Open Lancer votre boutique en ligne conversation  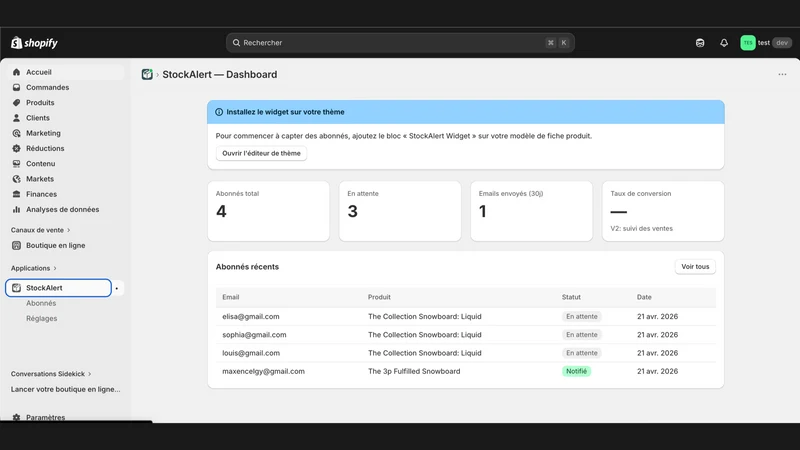pyautogui.click(x=65, y=389)
